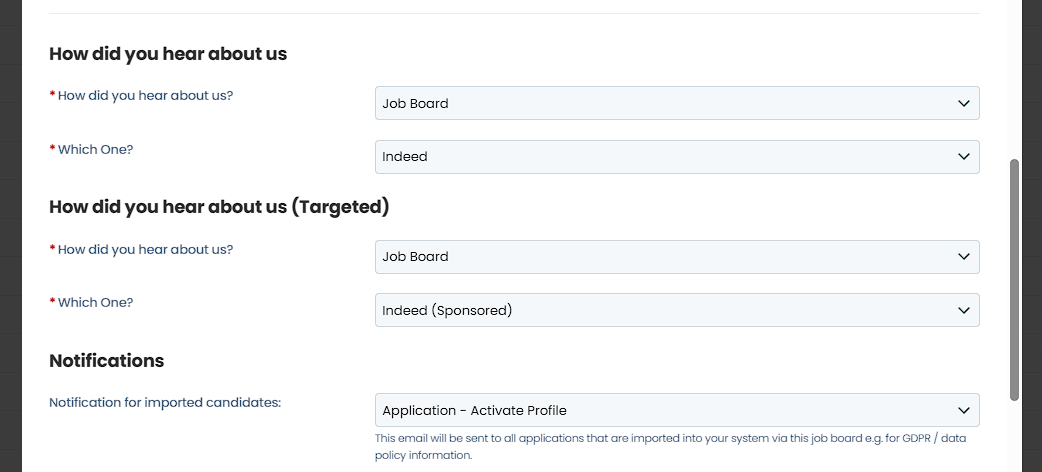Open first Job Board dropdown under top heading
The image size is (1042, 472).
click(x=677, y=103)
